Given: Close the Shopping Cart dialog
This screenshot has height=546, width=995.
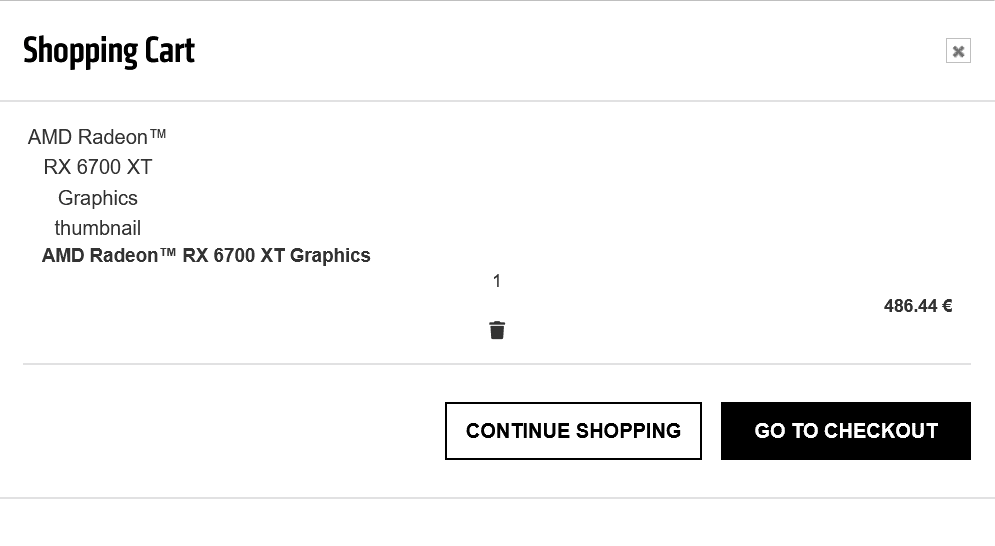Looking at the screenshot, I should click(x=958, y=51).
